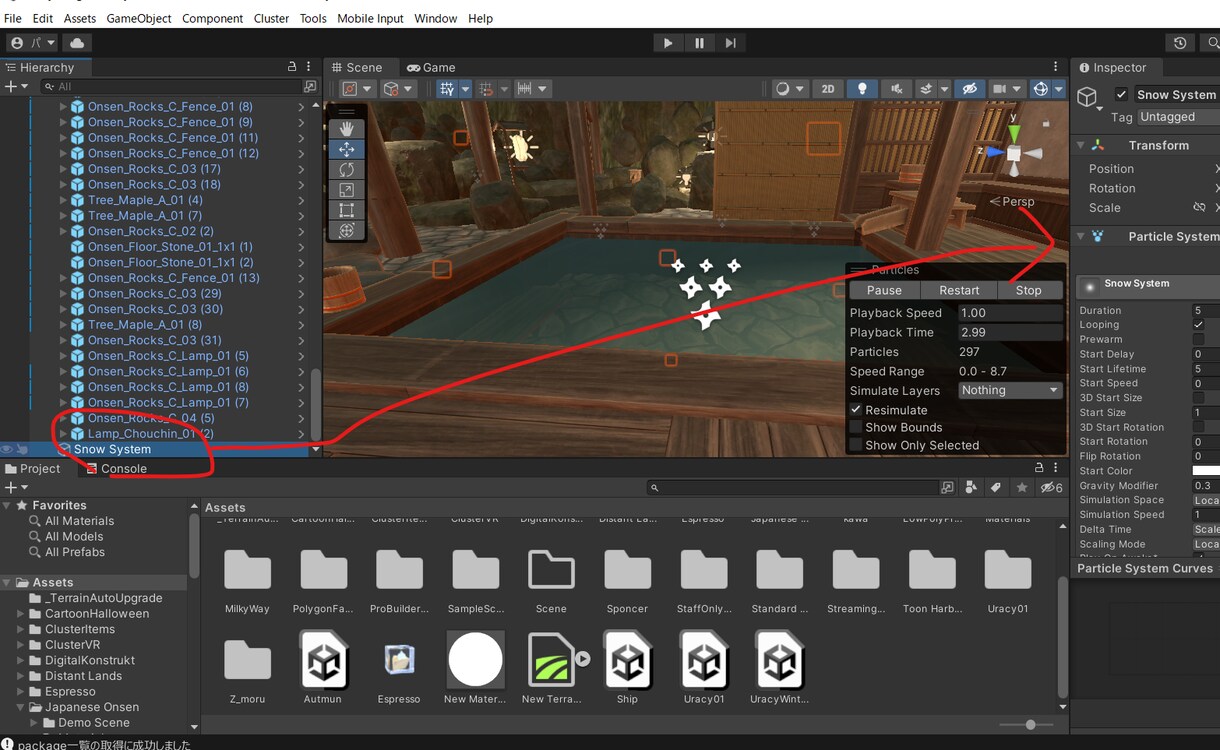Viewport: 1220px width, 750px height.
Task: Expand Tree_Maple_A_01 (4) in Hierarchy
Action: pyautogui.click(x=63, y=200)
